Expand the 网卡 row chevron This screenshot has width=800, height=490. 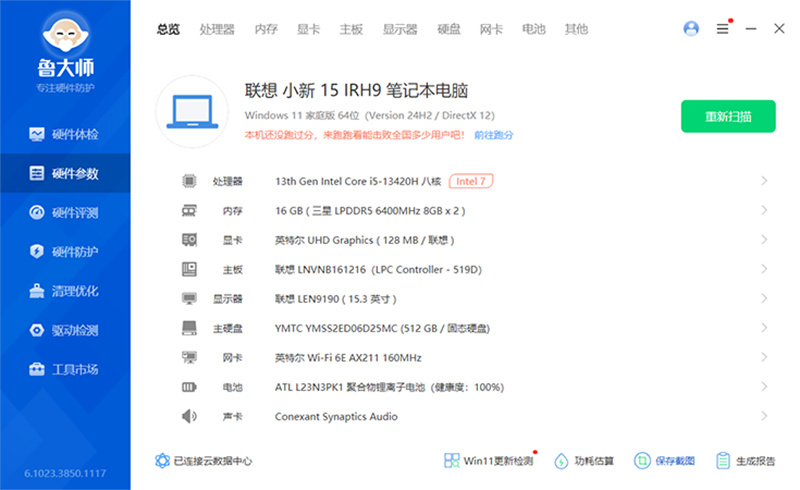point(764,357)
